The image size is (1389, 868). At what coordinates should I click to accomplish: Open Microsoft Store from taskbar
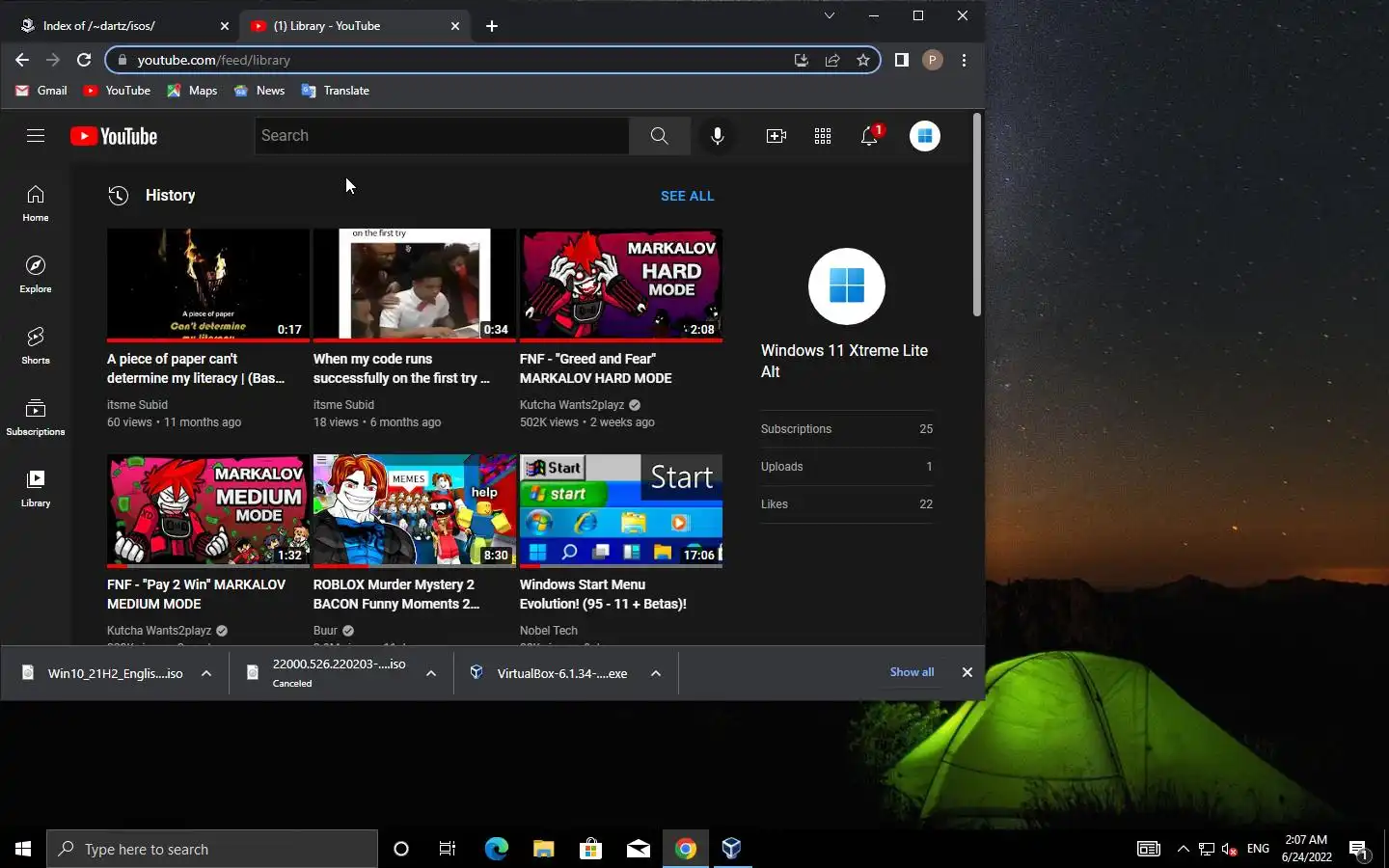pos(590,849)
